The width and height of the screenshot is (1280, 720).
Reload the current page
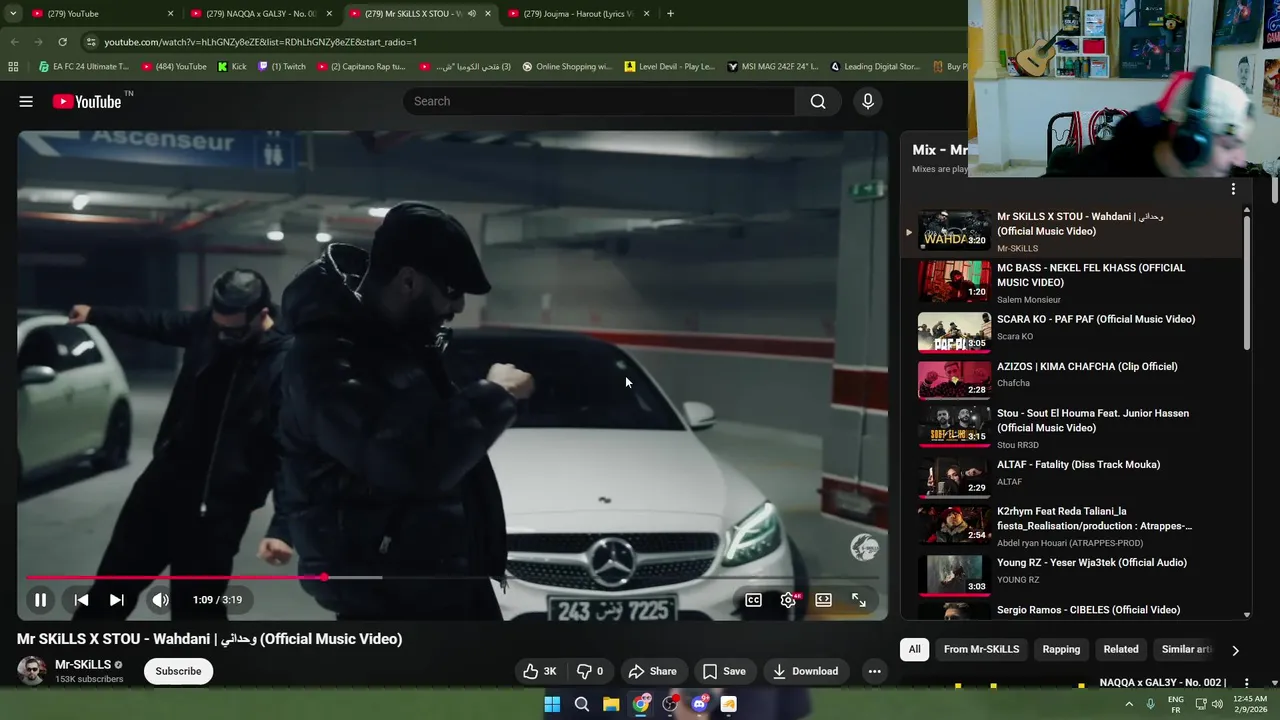(62, 42)
